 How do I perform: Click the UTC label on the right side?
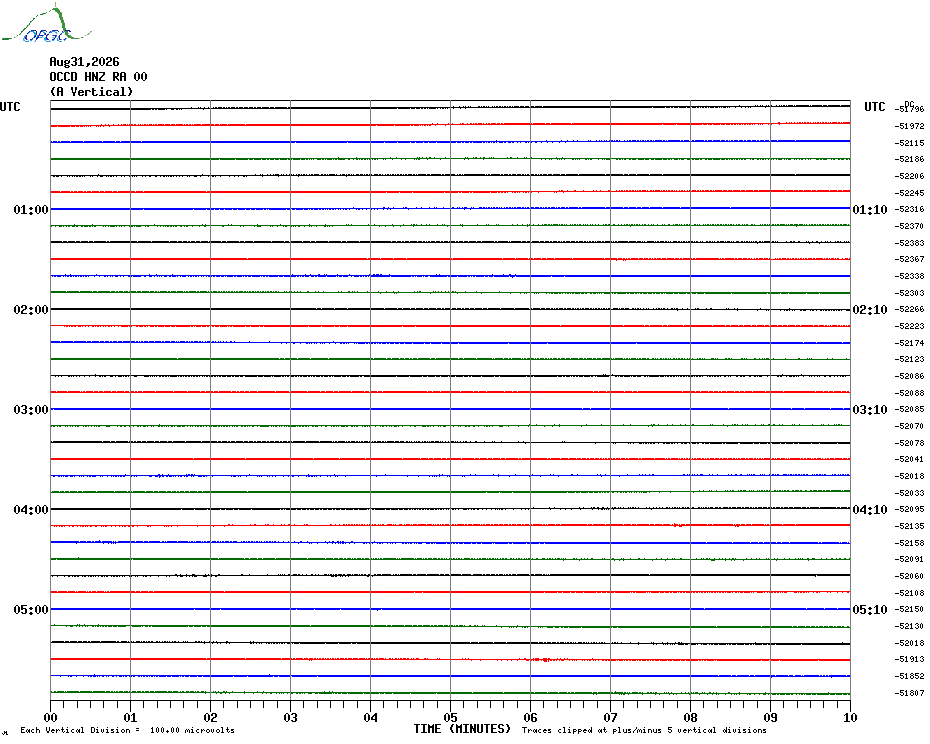click(874, 107)
